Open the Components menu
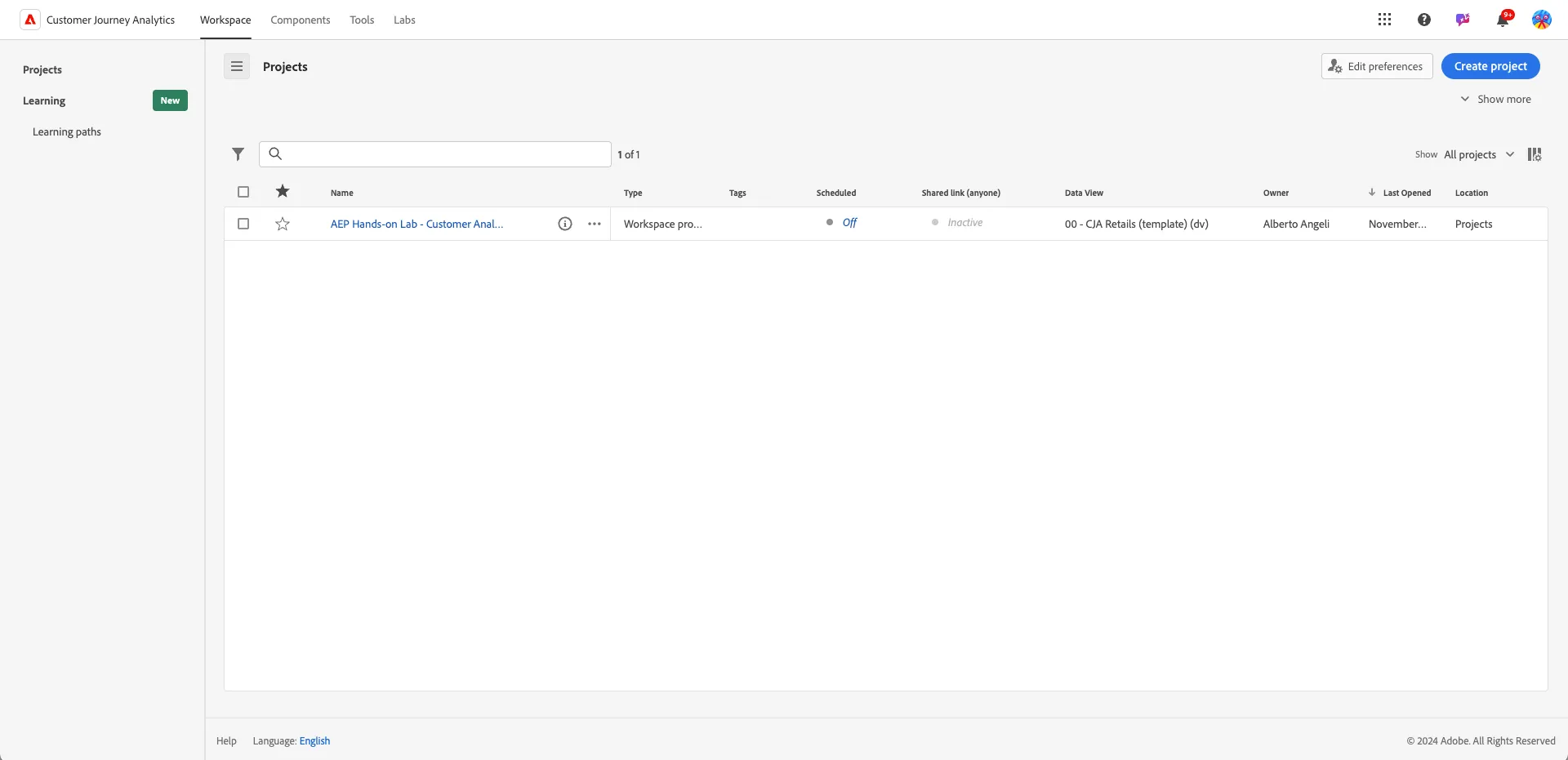 (x=301, y=20)
